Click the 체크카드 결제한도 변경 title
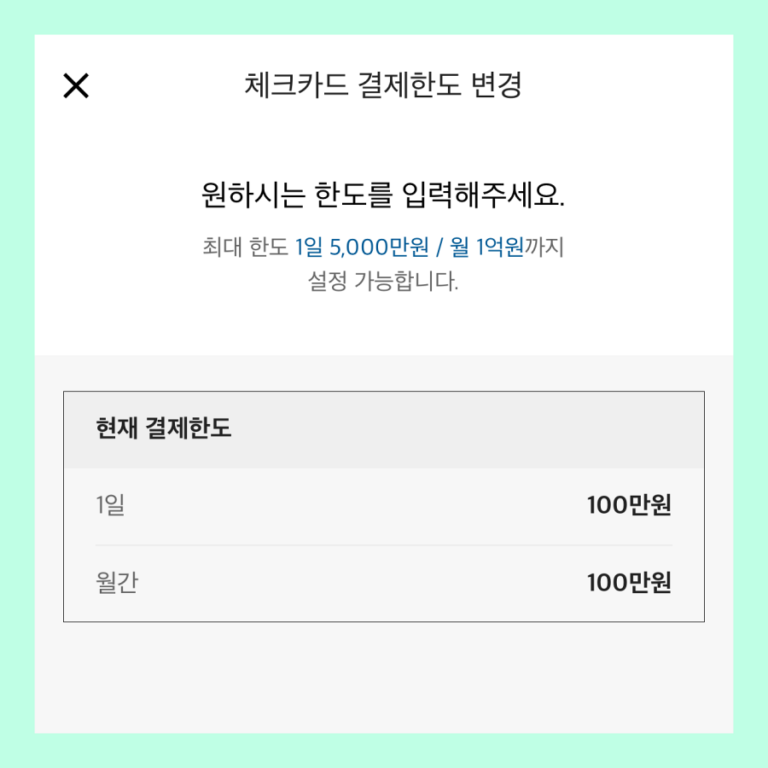This screenshot has height=768, width=768. [x=383, y=86]
